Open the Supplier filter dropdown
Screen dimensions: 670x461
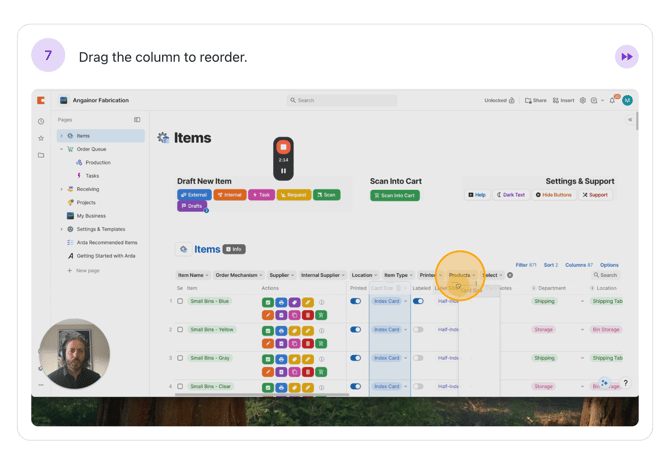281,275
